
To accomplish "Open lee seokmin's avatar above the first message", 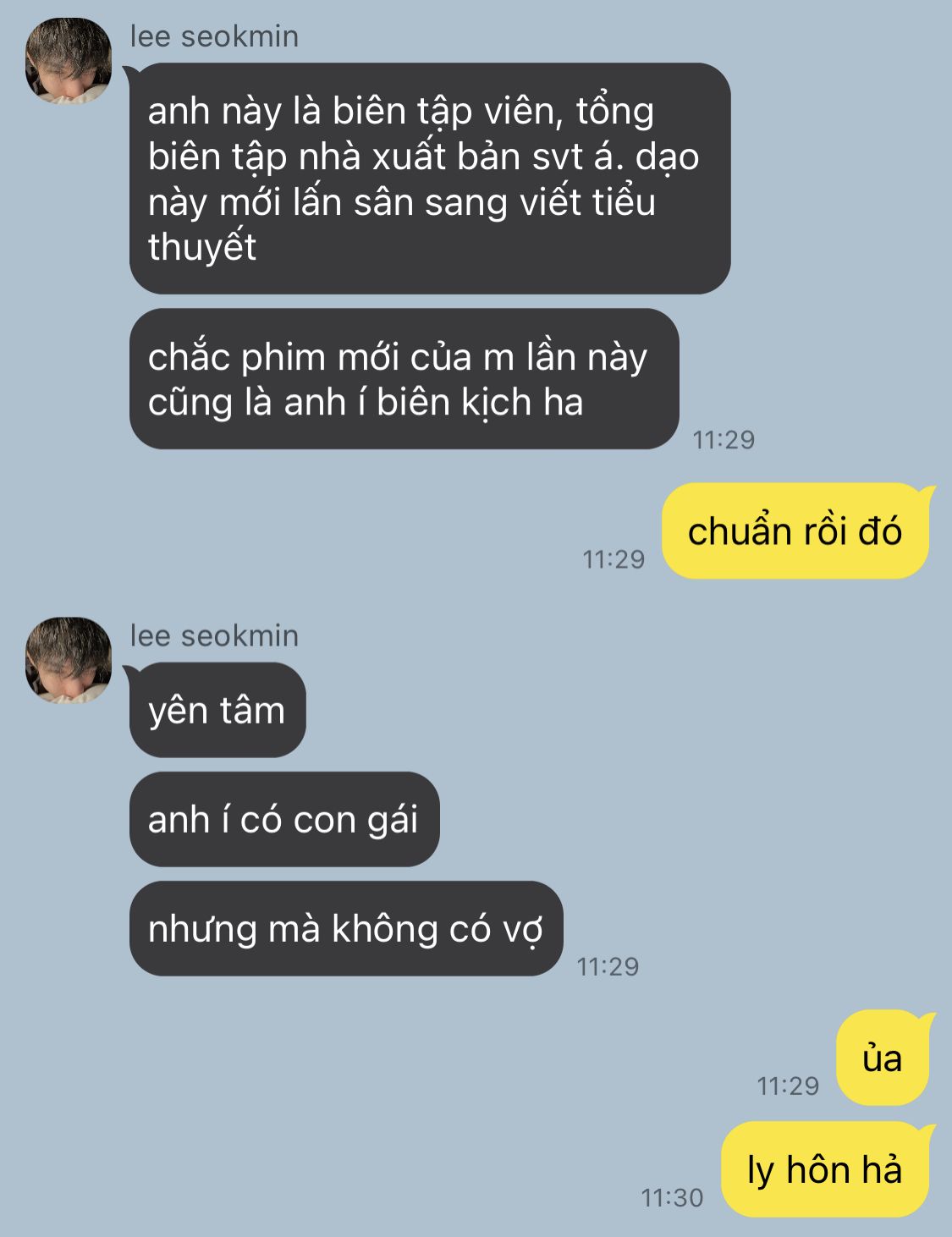I will click(x=69, y=61).
